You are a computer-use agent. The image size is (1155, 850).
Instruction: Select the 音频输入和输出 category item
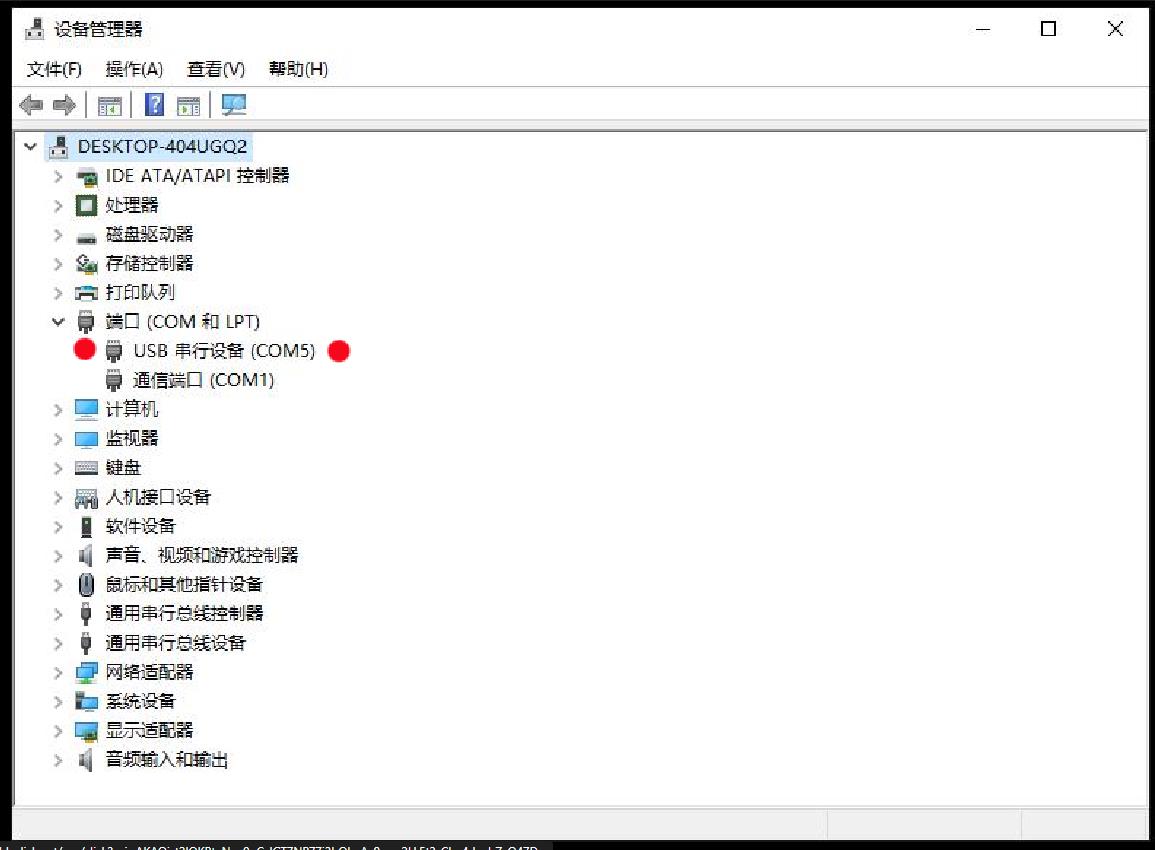166,759
